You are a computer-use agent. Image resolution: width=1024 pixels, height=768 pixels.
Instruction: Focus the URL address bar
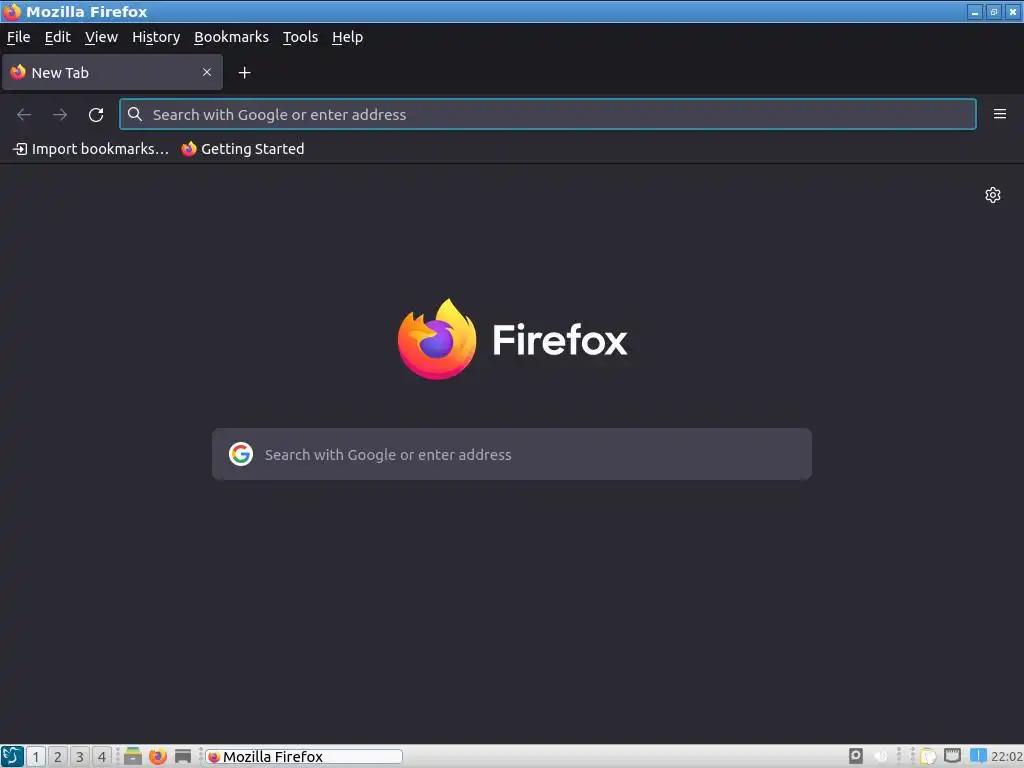548,114
